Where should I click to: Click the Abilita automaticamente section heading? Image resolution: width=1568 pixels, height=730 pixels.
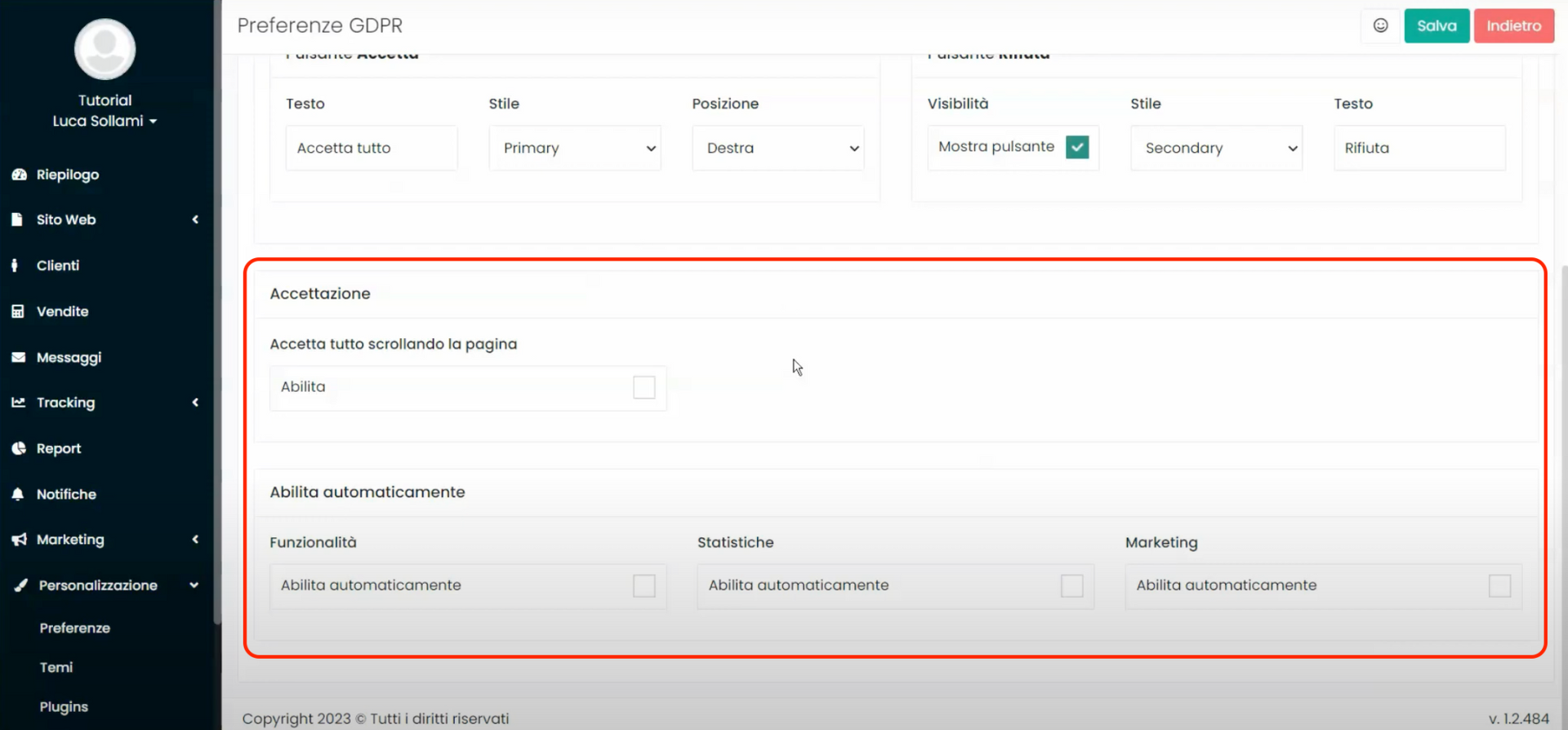coord(367,492)
